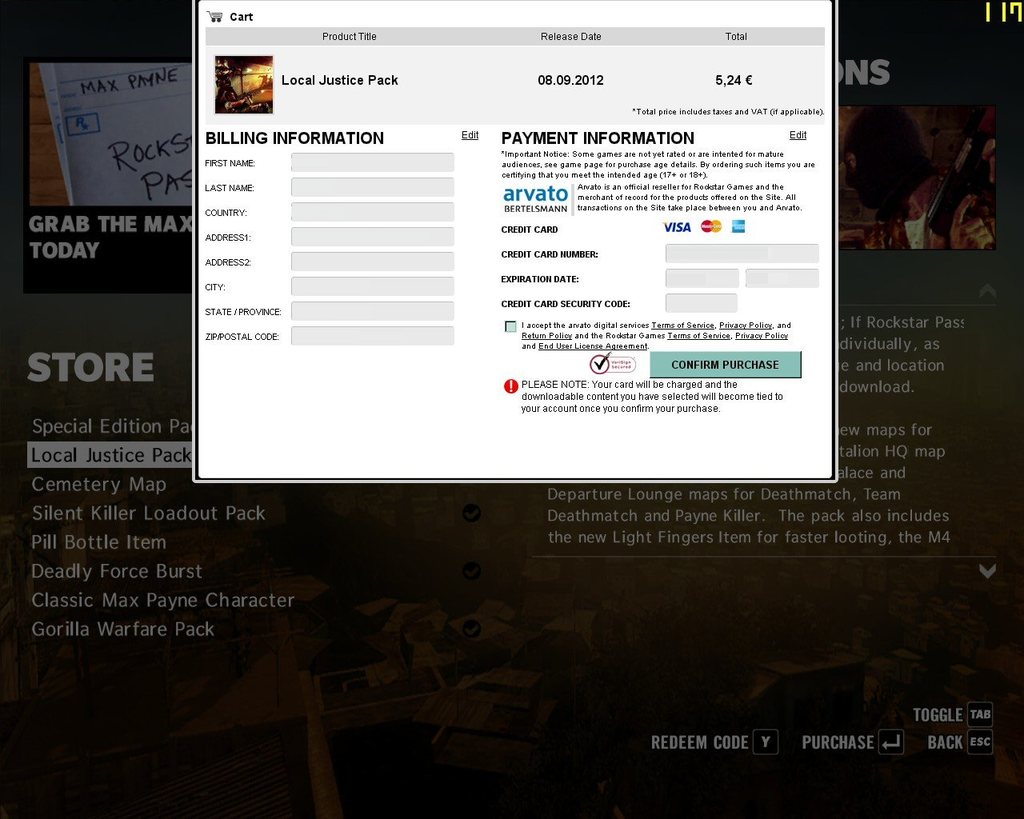Click the 5,24 € price
Viewport: 1024px width, 819px height.
[733, 80]
